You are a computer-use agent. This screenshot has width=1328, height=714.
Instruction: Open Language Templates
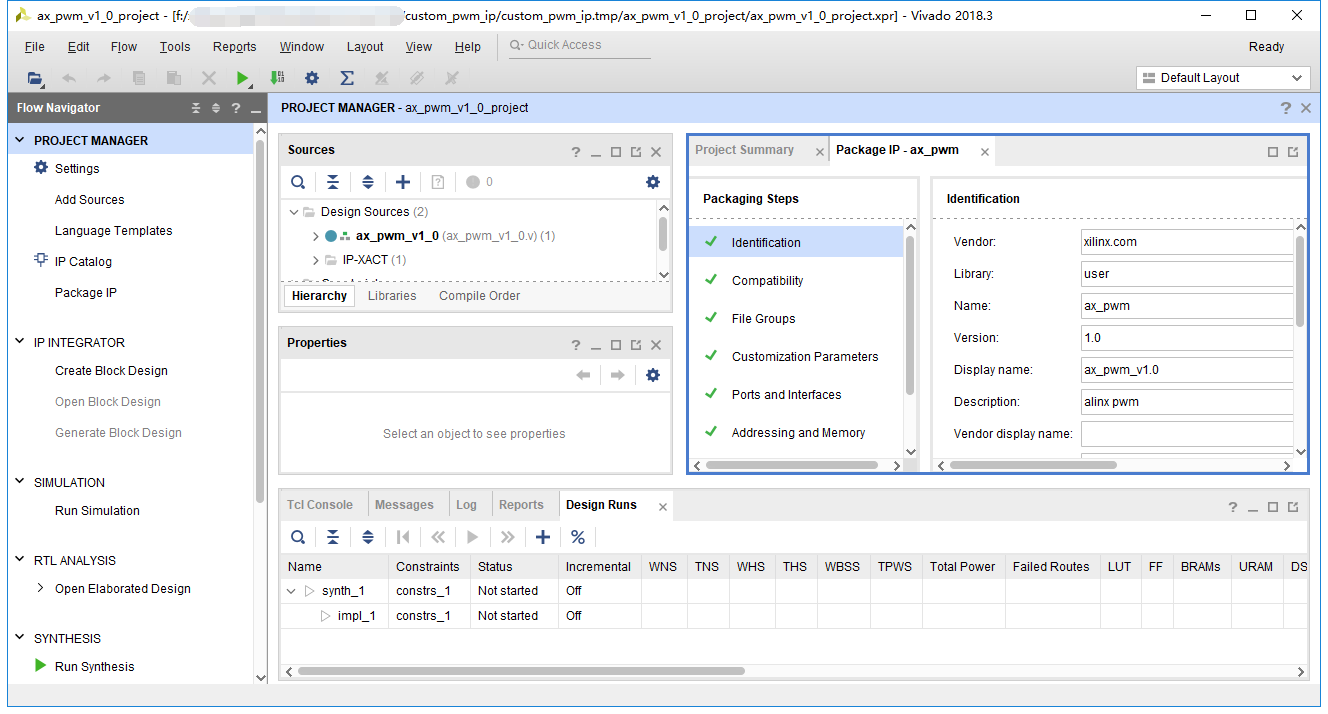tap(114, 231)
